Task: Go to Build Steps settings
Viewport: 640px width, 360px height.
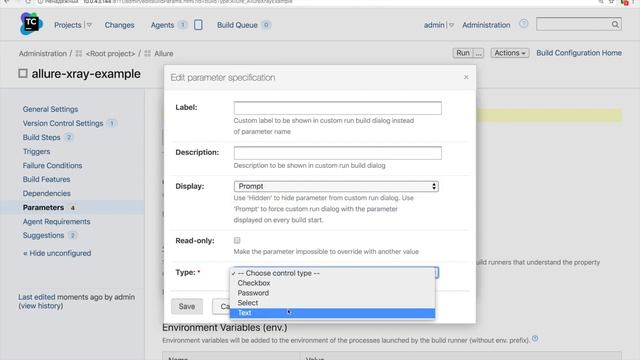Action: pos(42,137)
